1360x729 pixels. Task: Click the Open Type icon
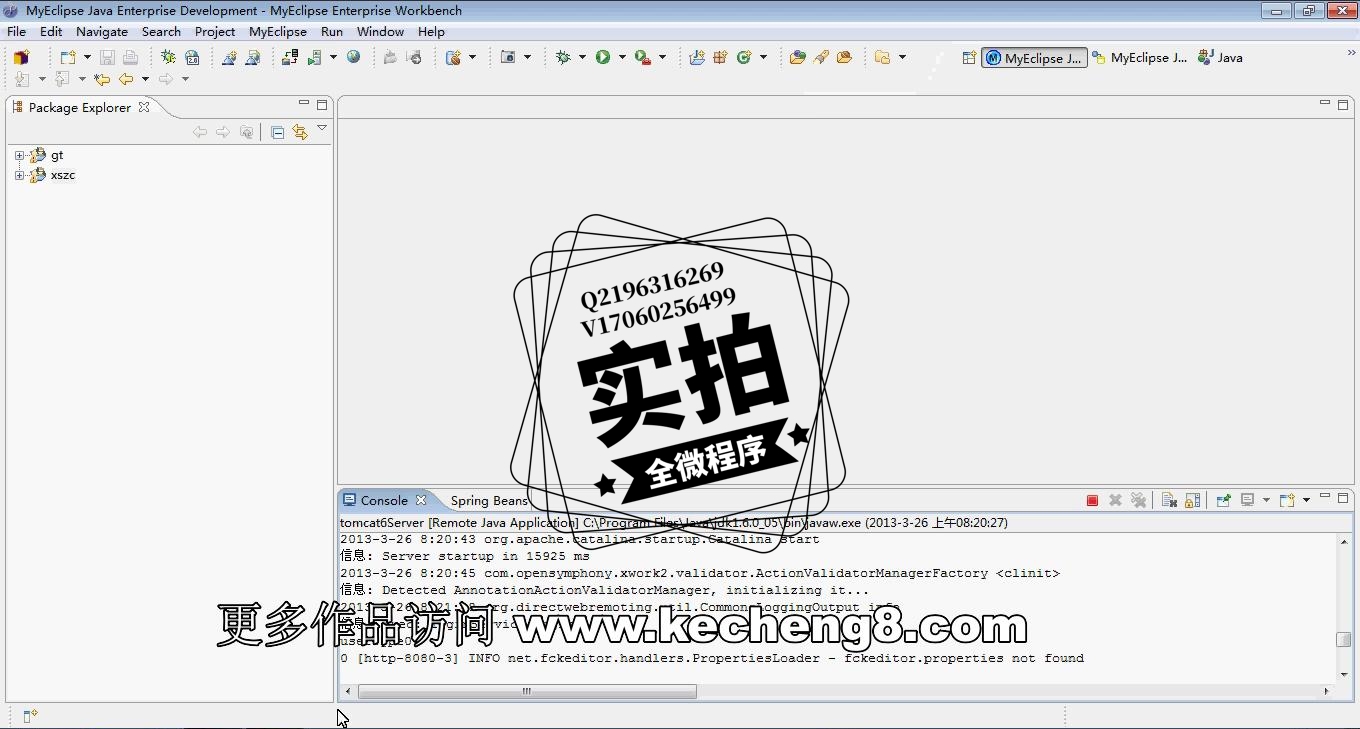click(797, 57)
